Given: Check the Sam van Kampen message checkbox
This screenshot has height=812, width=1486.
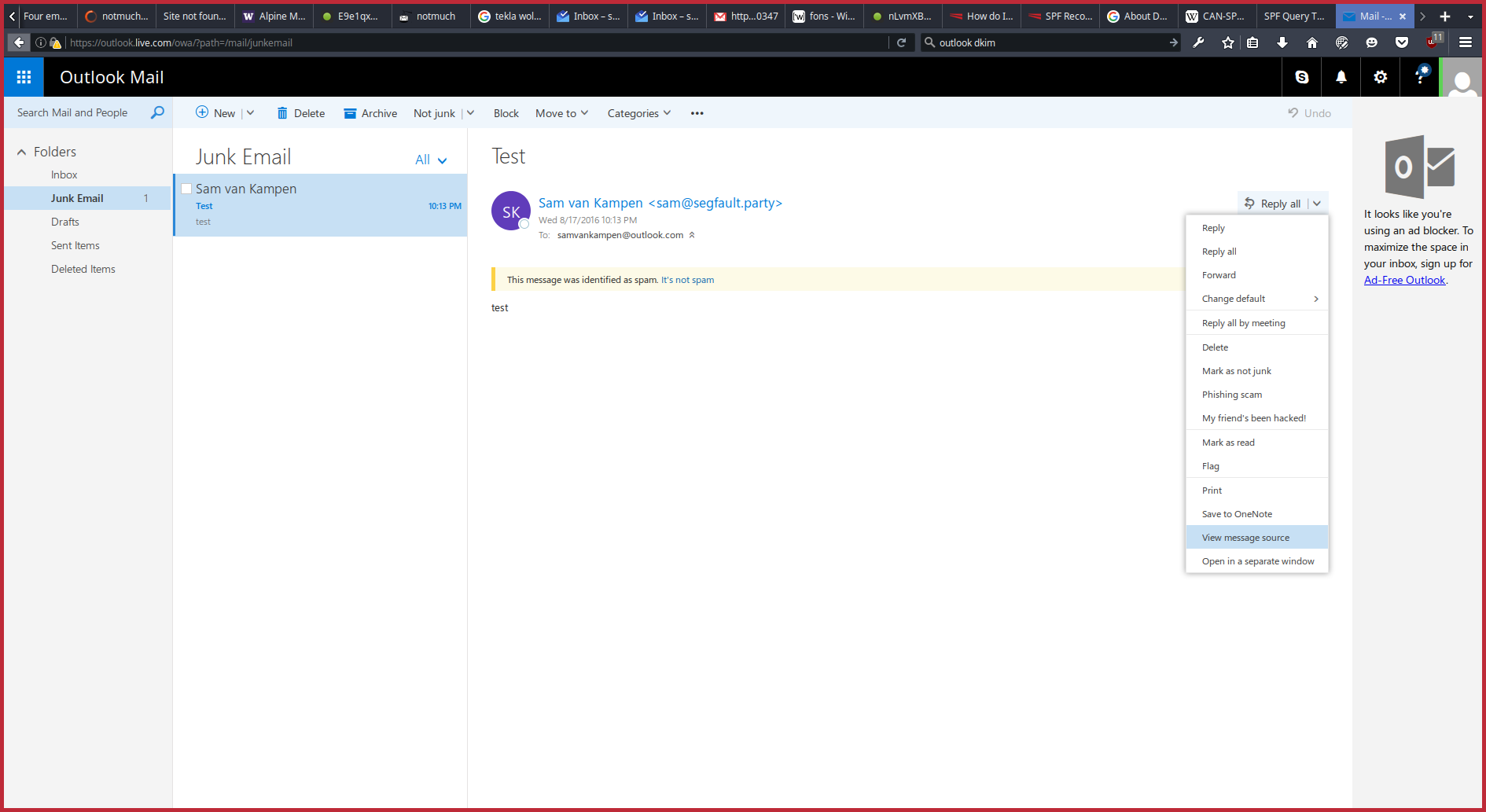Looking at the screenshot, I should 186,189.
